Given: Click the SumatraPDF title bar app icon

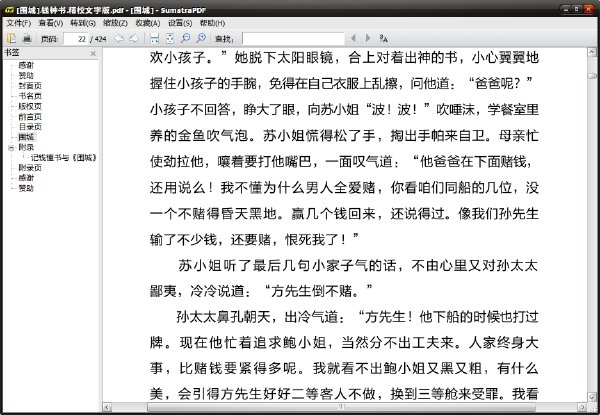Looking at the screenshot, I should [10, 10].
